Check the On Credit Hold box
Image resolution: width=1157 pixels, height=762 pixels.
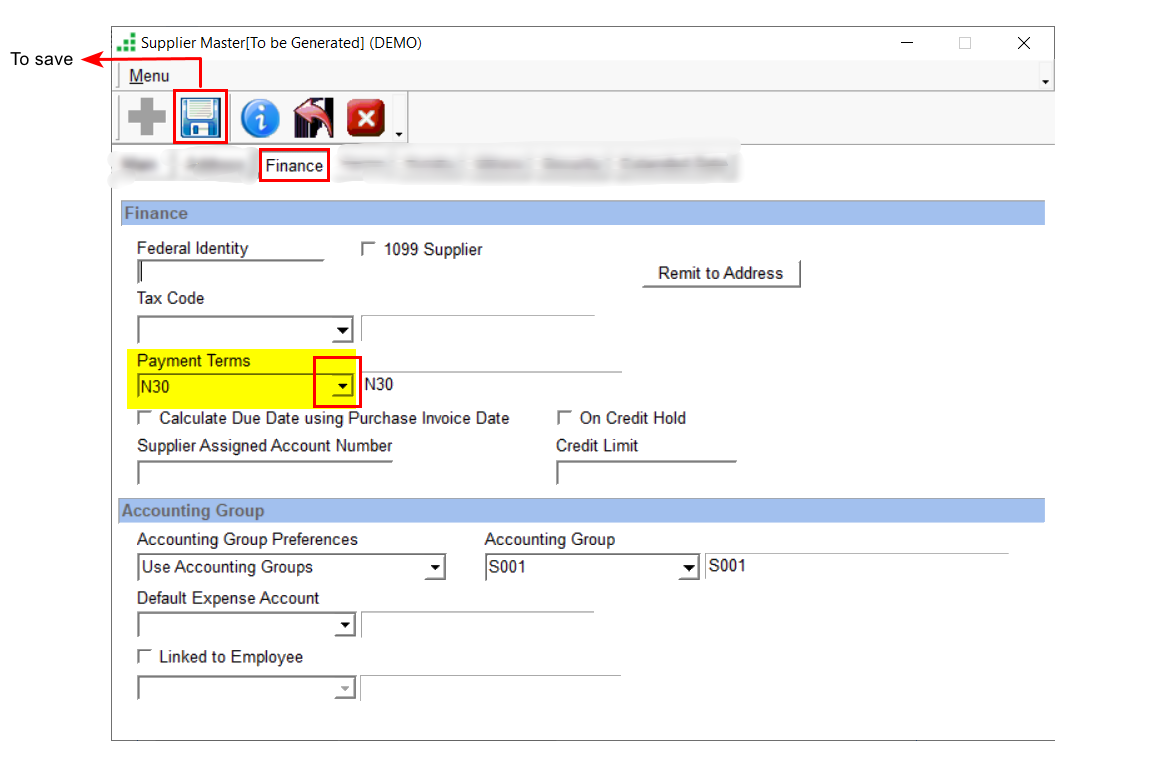pos(565,418)
